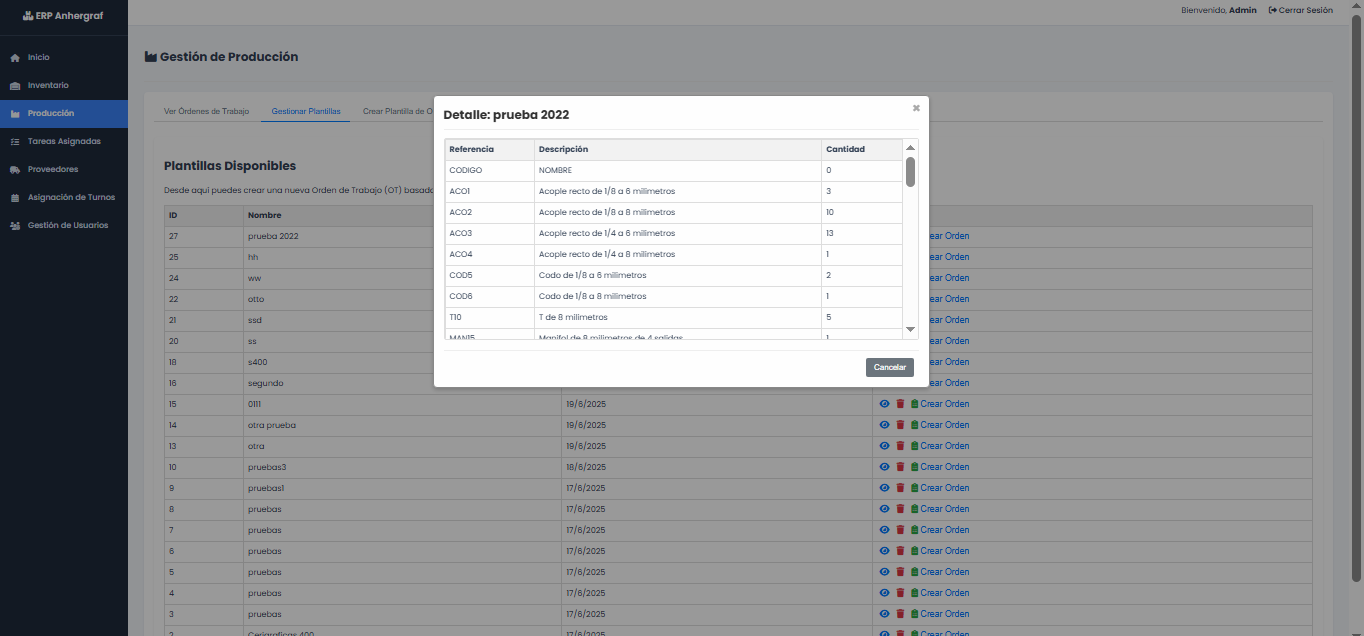
Task: Click the eye icon for template 'otra'
Action: point(884,446)
